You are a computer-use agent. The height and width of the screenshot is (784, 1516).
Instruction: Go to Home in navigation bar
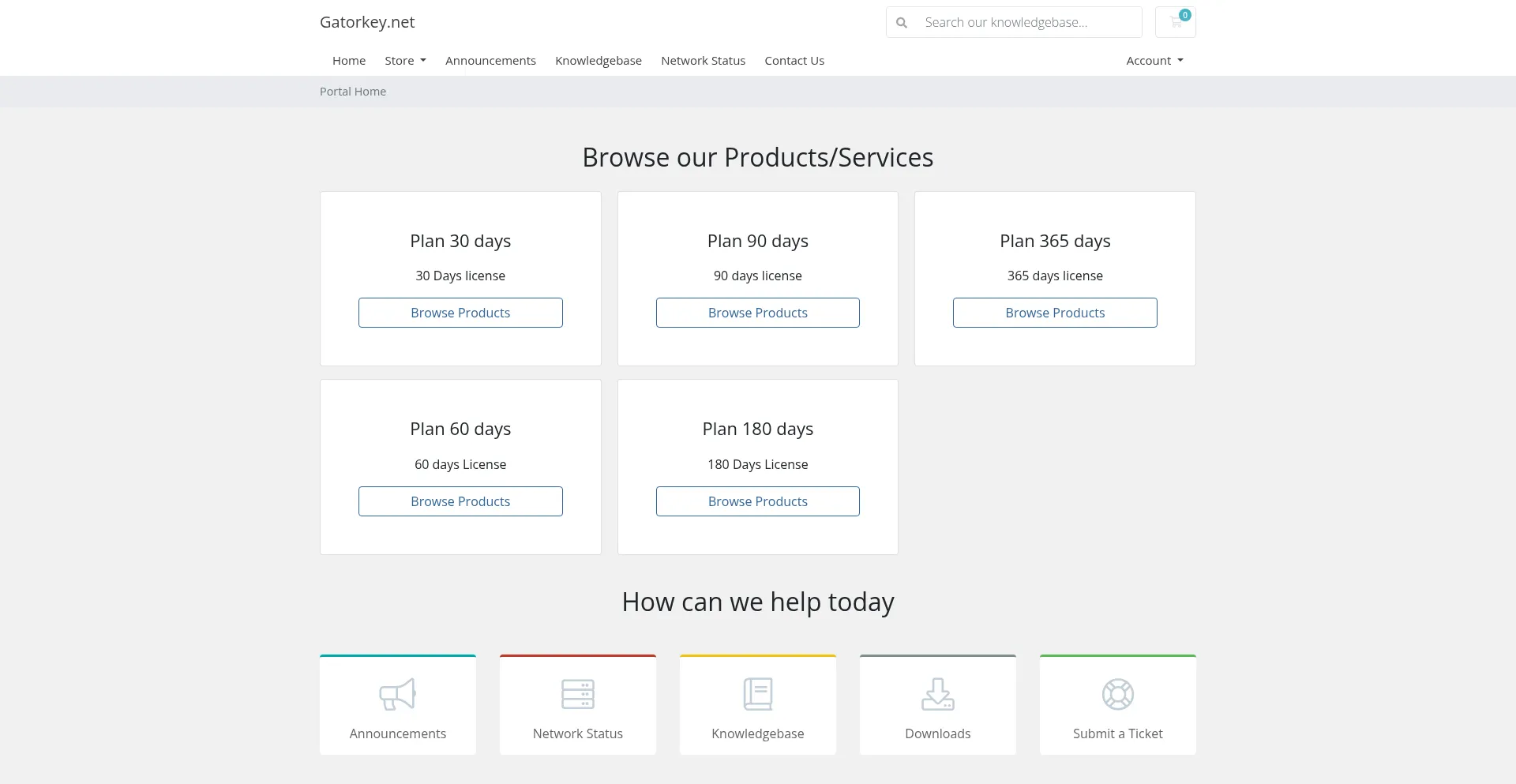point(349,61)
